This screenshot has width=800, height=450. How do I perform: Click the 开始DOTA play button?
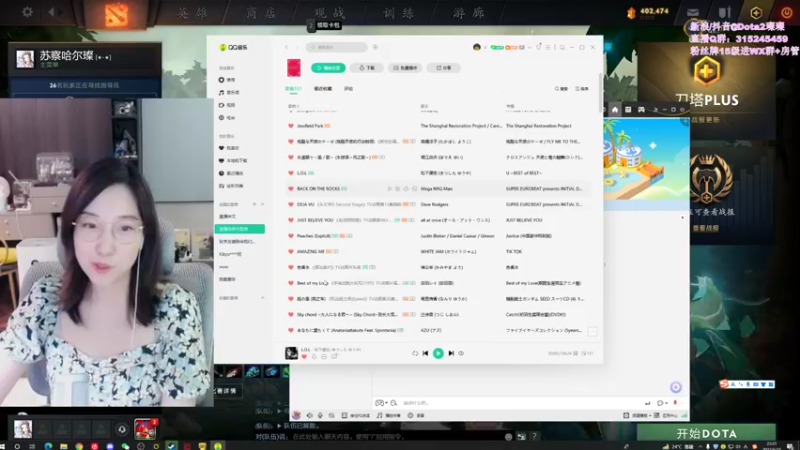pyautogui.click(x=706, y=434)
